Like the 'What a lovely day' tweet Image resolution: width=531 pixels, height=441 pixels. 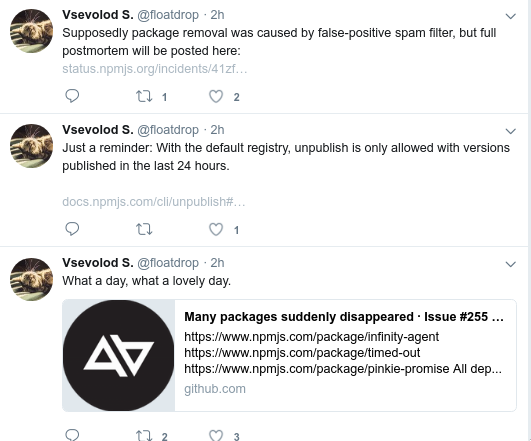pos(216,436)
